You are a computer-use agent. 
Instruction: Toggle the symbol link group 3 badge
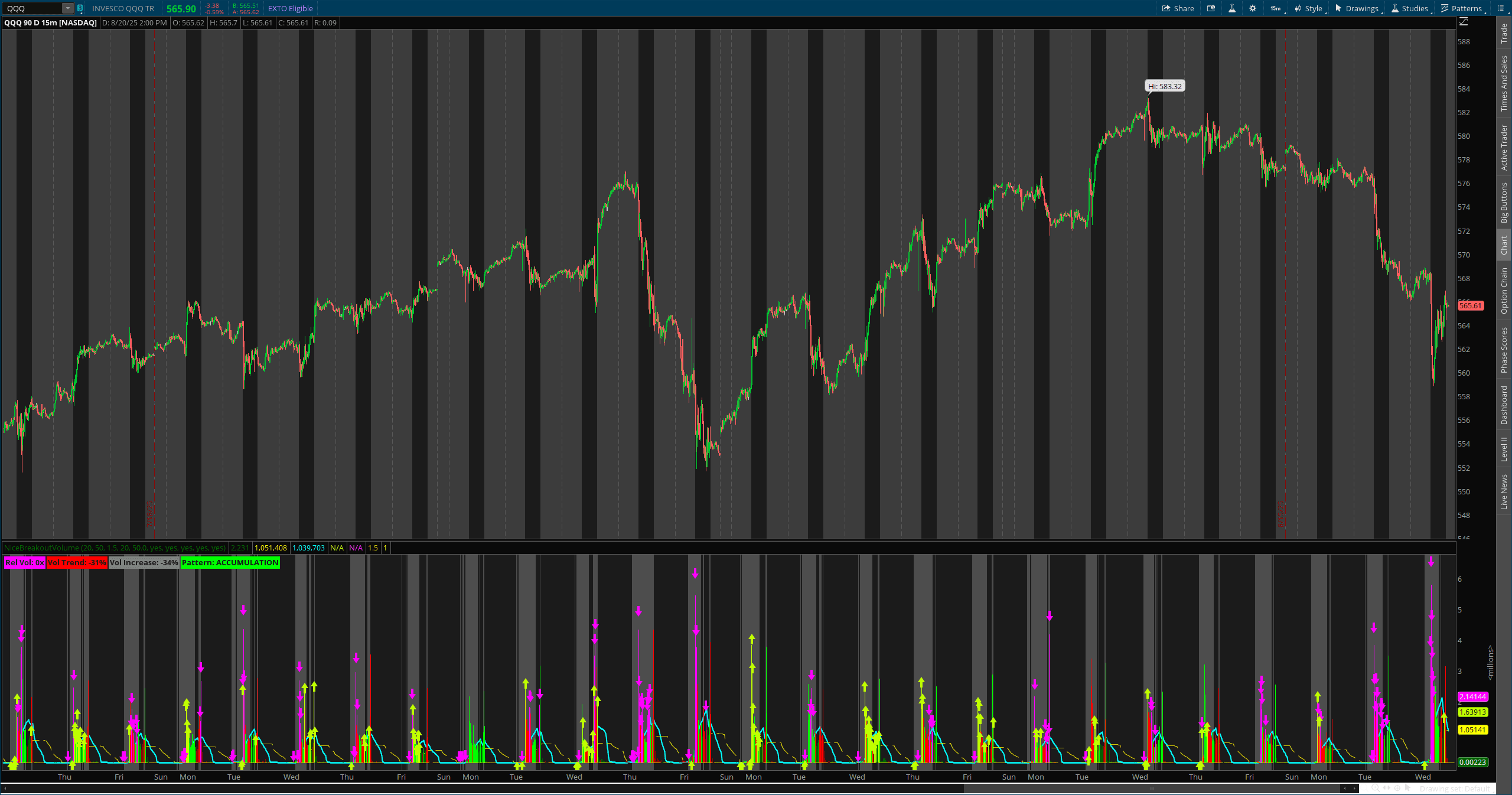[79, 8]
